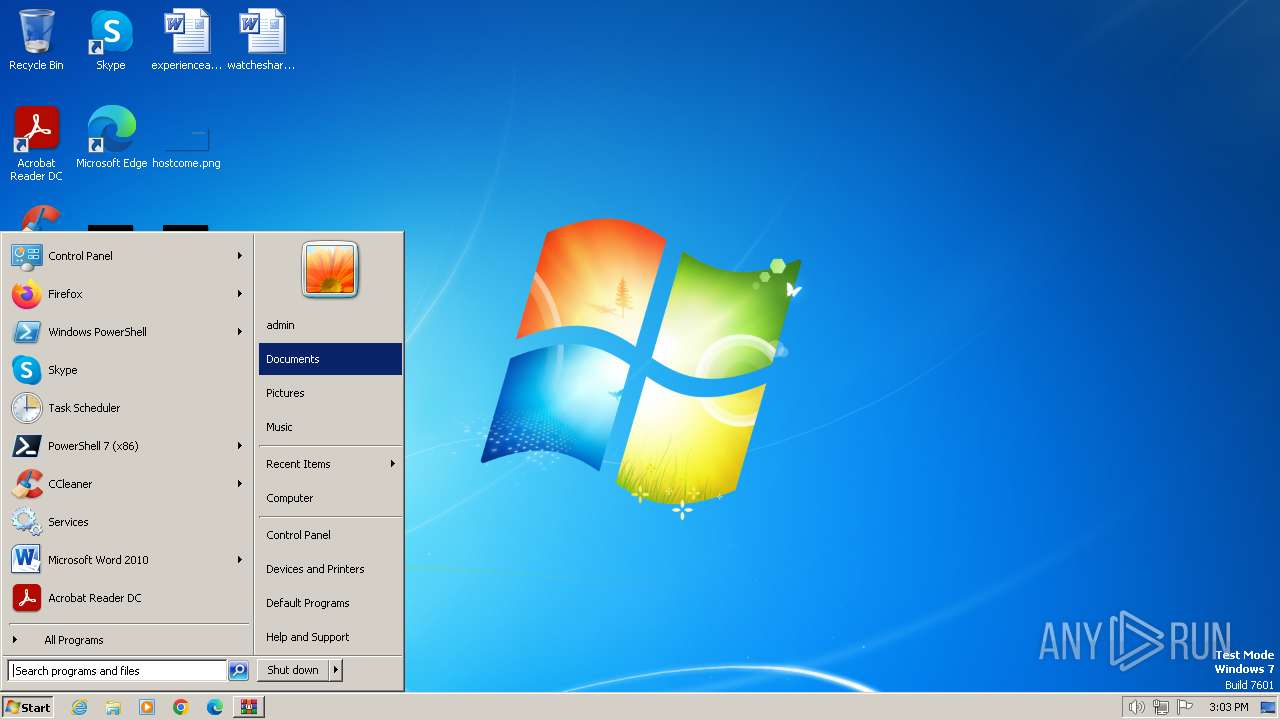The image size is (1280, 720).
Task: Click the network tray icon
Action: (1161, 707)
